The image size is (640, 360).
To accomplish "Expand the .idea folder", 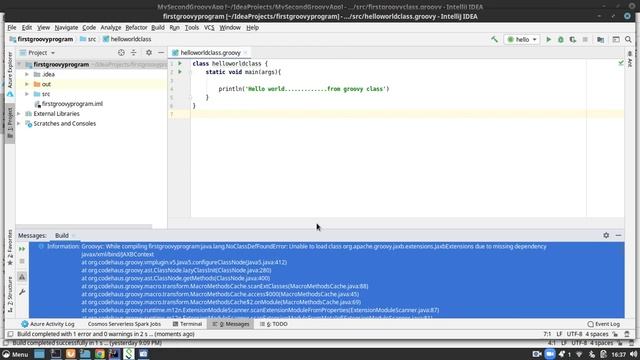I will pos(27,74).
